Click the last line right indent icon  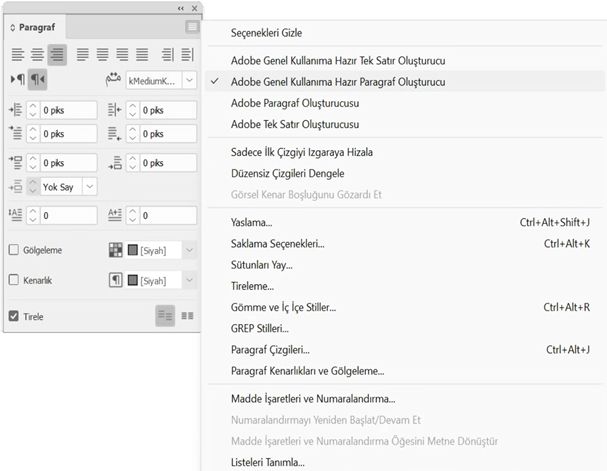pyautogui.click(x=115, y=134)
